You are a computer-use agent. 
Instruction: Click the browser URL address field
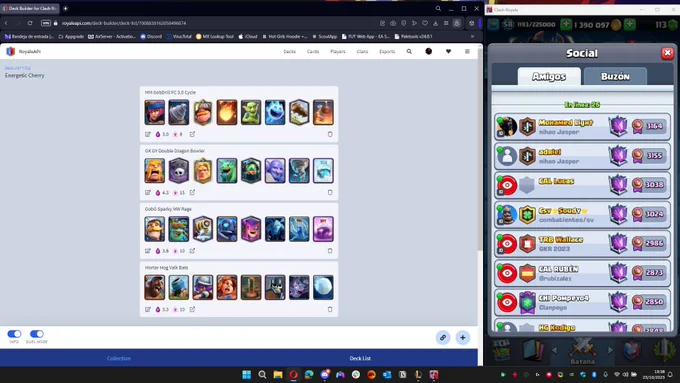[x=217, y=23]
